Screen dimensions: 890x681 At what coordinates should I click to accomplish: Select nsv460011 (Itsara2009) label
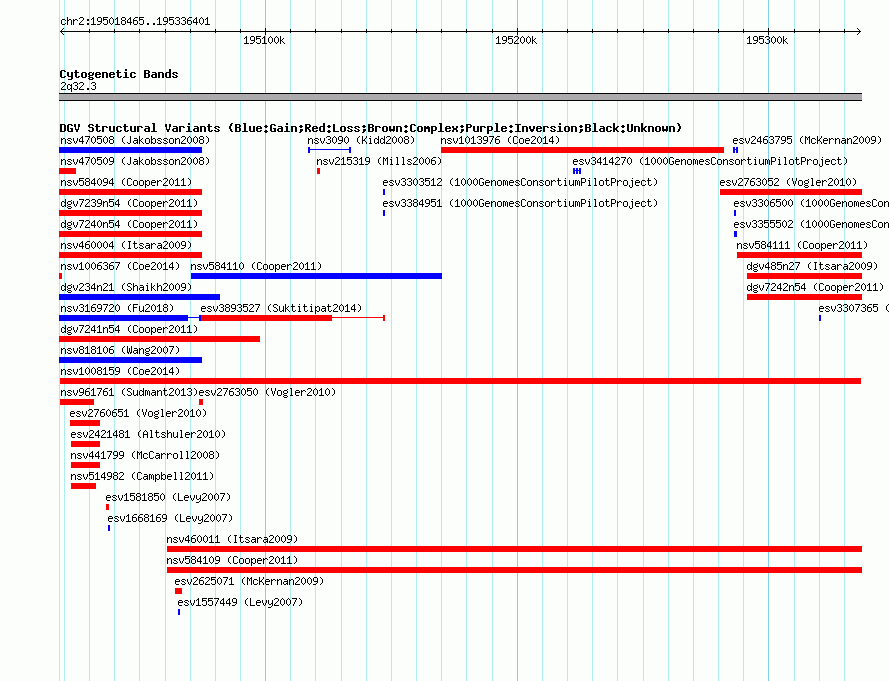(232, 539)
